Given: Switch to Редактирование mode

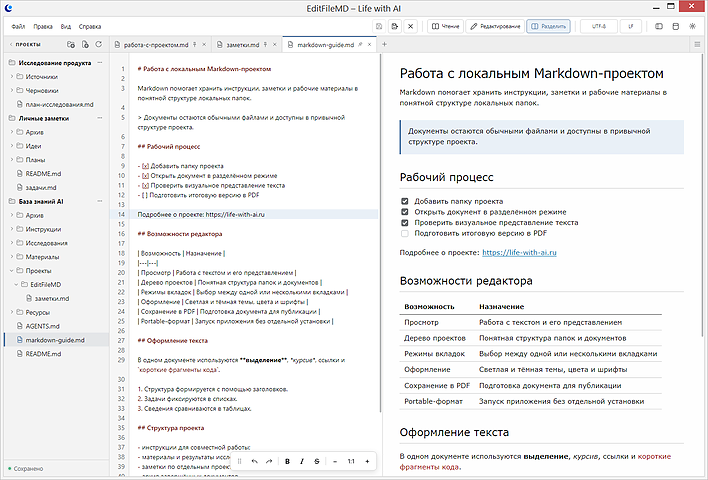Looking at the screenshot, I should click(x=495, y=26).
